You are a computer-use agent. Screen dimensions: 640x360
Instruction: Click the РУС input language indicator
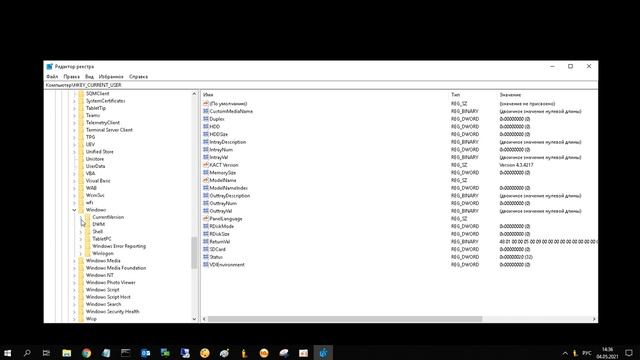click(x=587, y=353)
